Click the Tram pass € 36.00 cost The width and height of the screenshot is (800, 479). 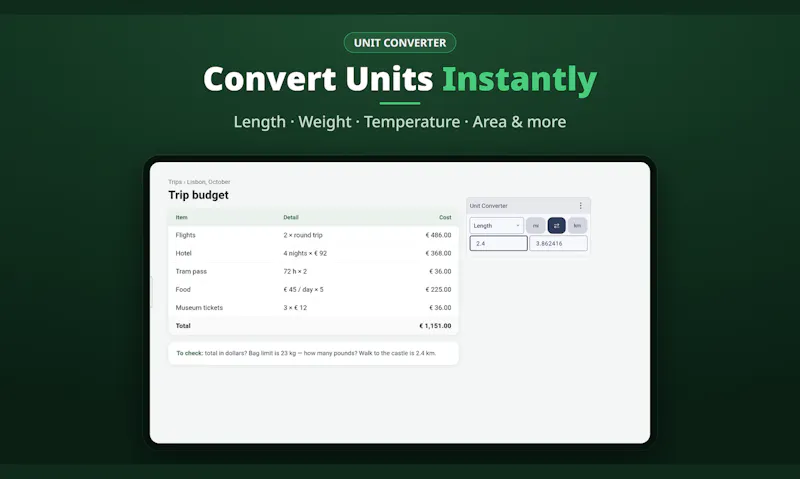pyautogui.click(x=440, y=271)
